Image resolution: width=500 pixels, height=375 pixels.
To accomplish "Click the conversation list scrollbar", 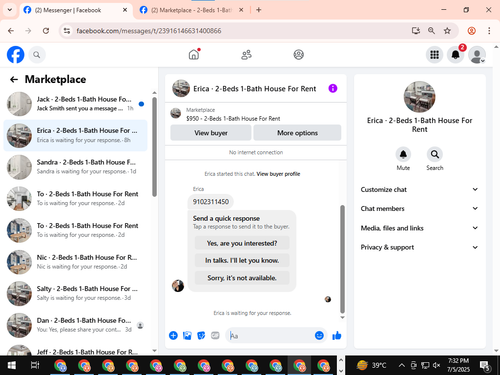I will click(x=154, y=147).
